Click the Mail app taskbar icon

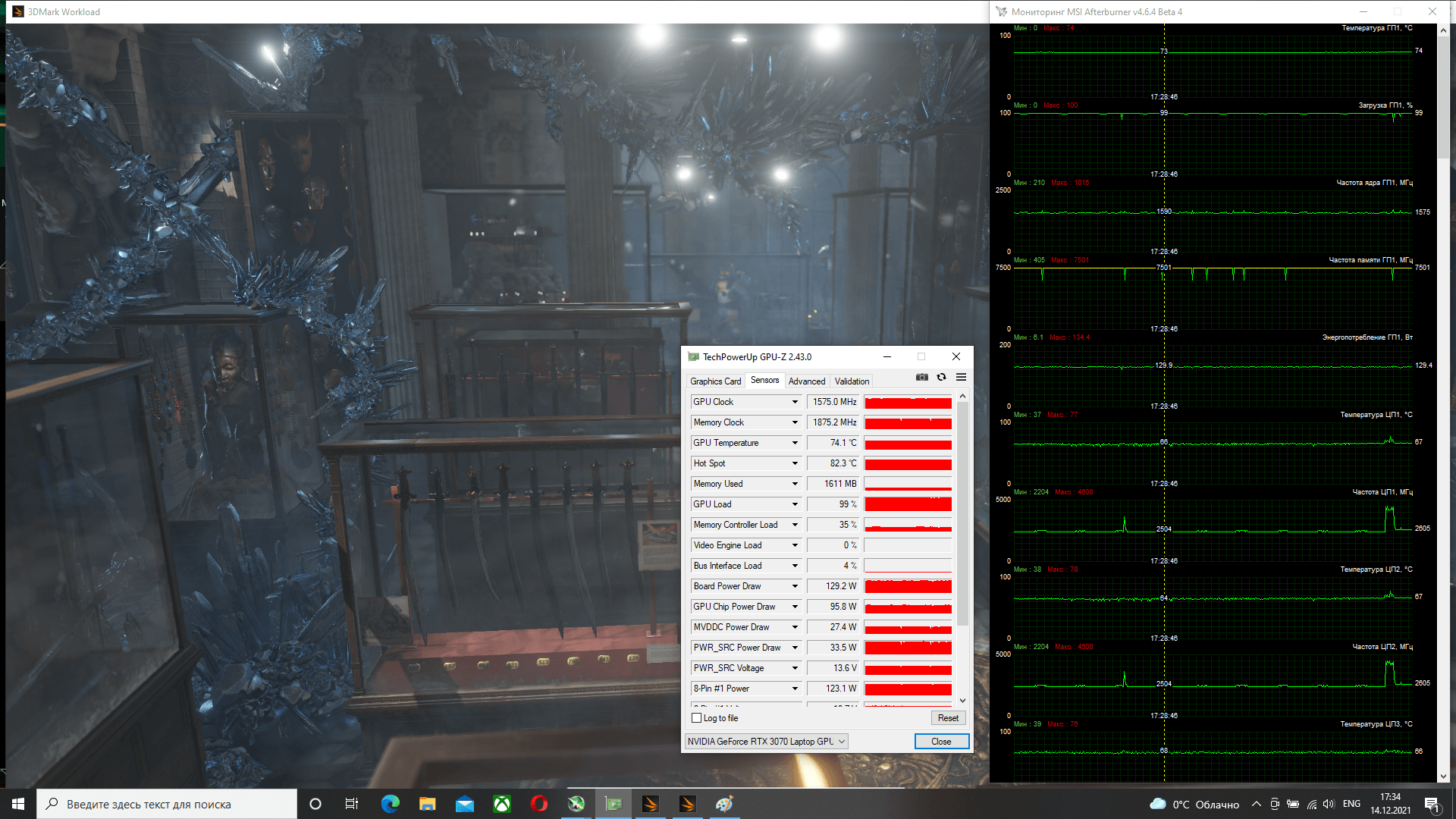[x=464, y=804]
